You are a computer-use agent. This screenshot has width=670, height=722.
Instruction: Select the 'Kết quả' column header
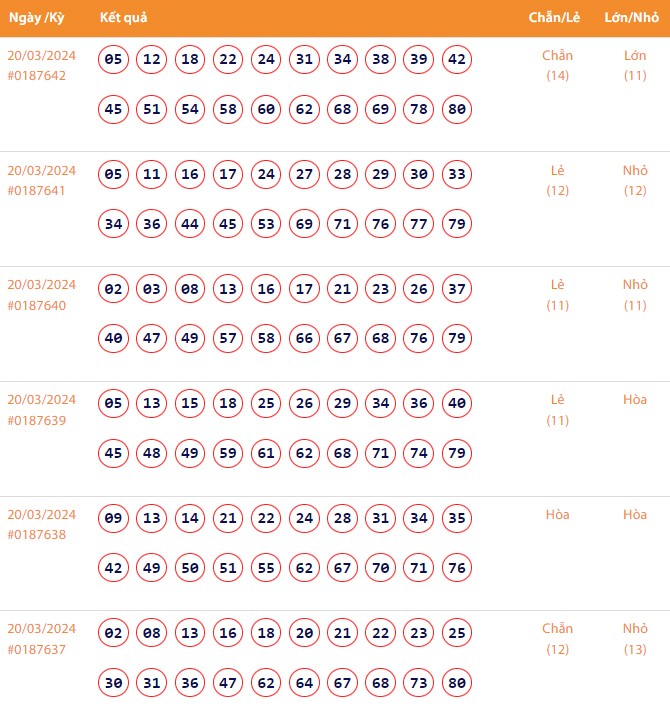[x=124, y=18]
